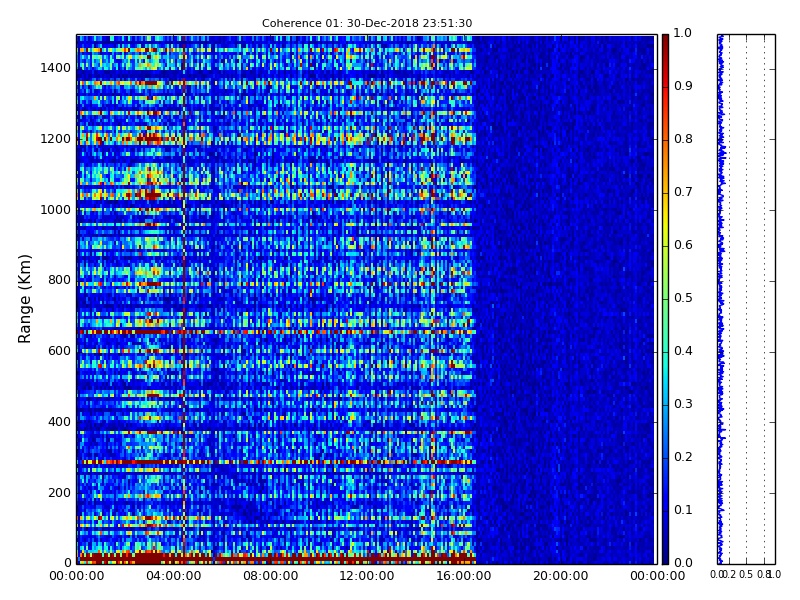Click the red horizontal coherence band near 650 km
This screenshot has width=800, height=600.
click(x=276, y=332)
